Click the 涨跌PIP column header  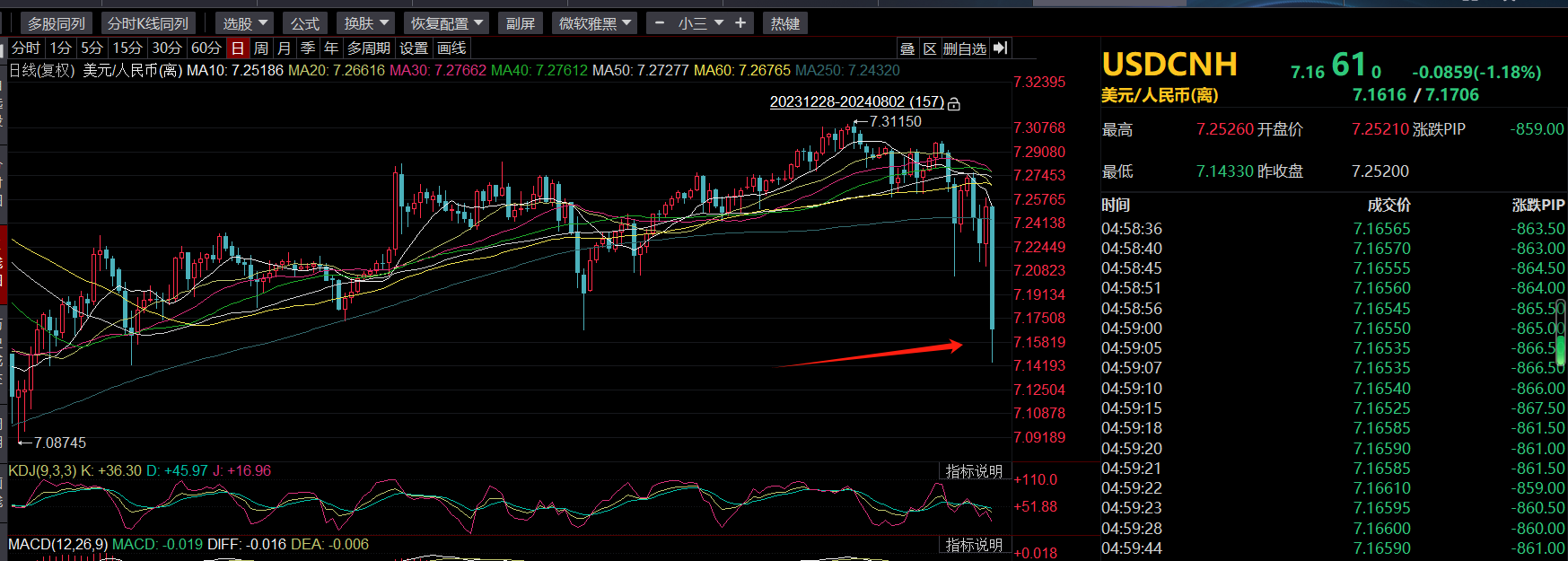tap(1538, 206)
